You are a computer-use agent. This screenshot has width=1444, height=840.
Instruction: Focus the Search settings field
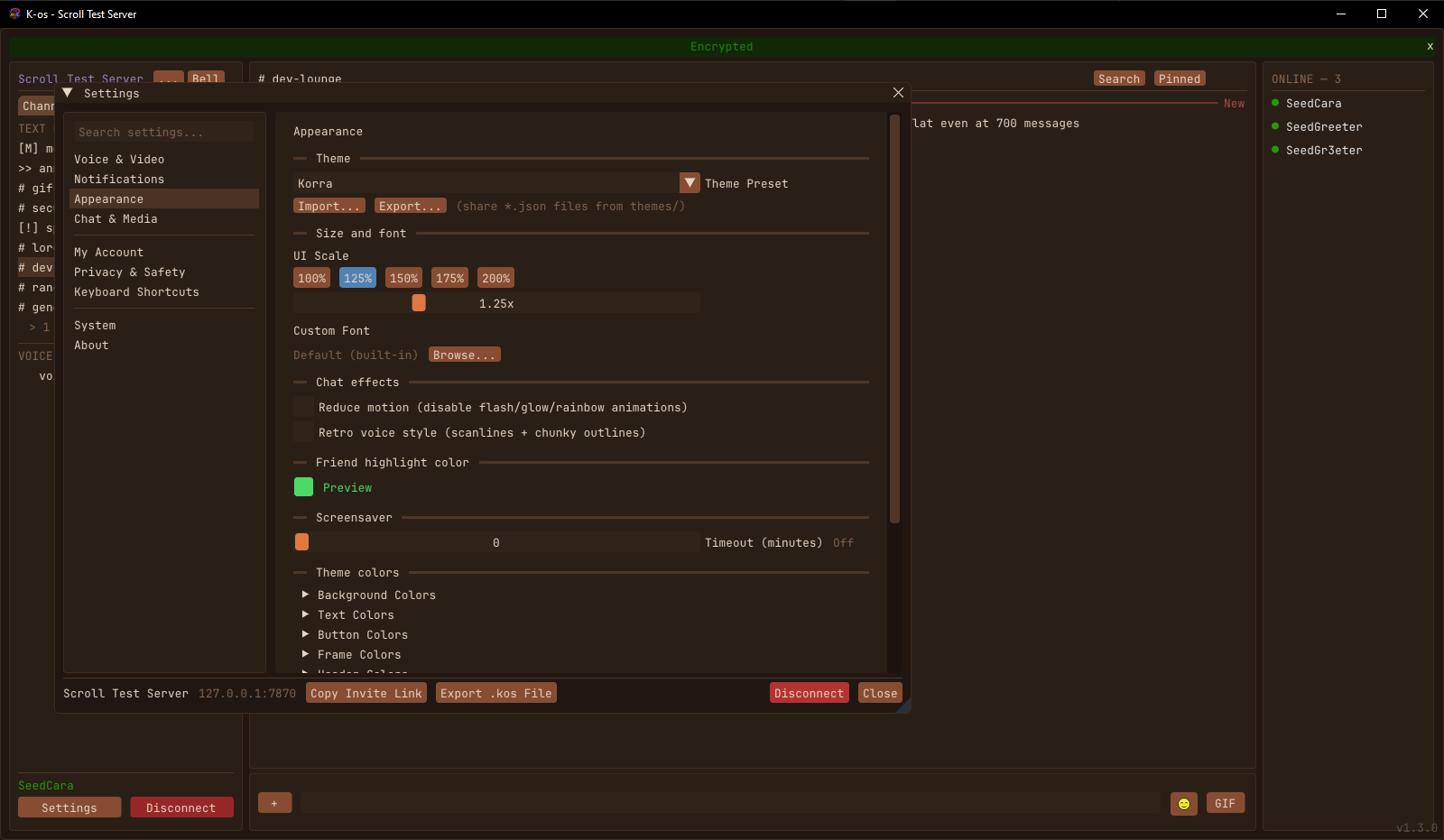pos(164,132)
